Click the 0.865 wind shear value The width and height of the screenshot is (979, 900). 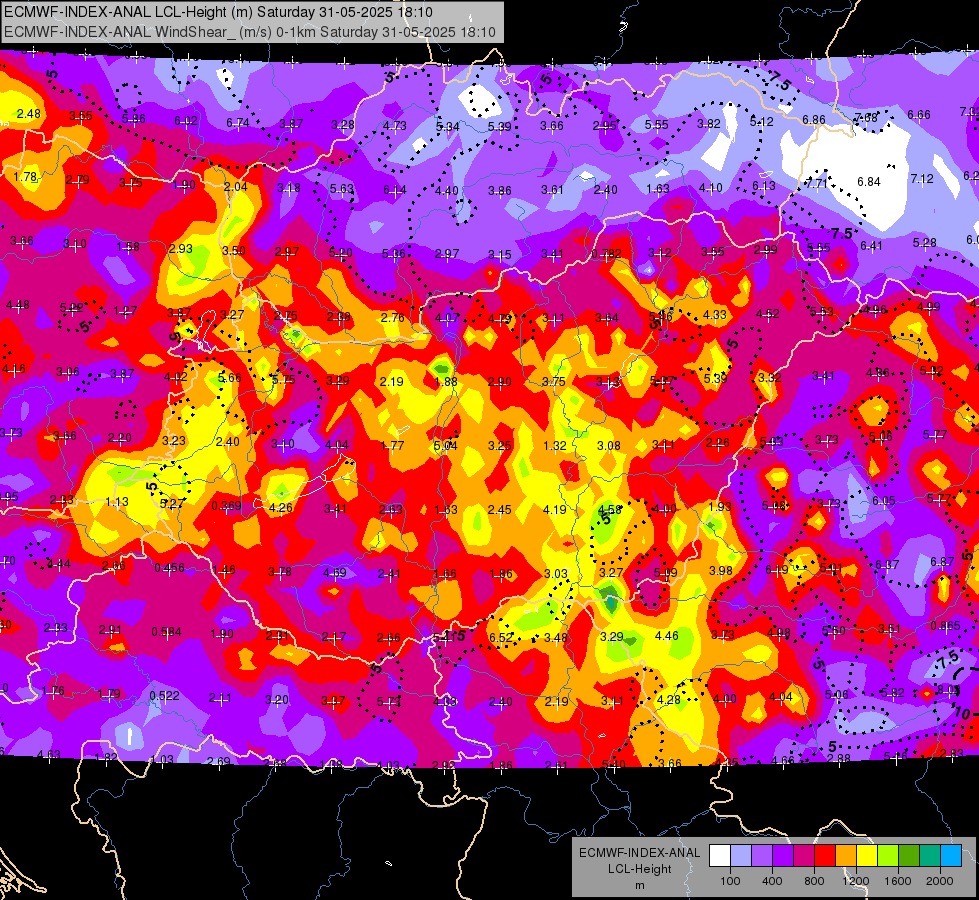945,626
